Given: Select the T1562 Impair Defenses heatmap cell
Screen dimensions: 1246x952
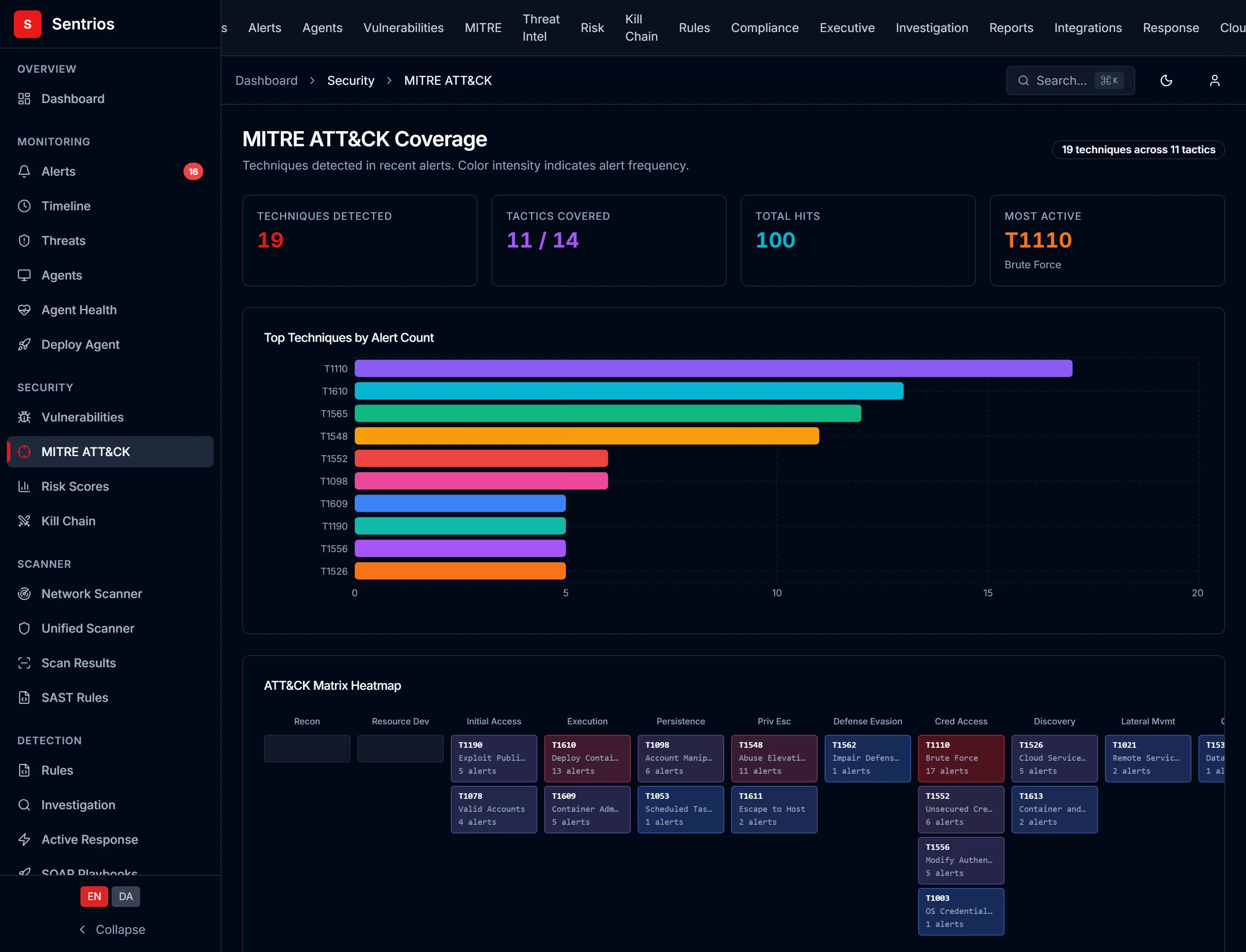Looking at the screenshot, I should click(x=867, y=758).
